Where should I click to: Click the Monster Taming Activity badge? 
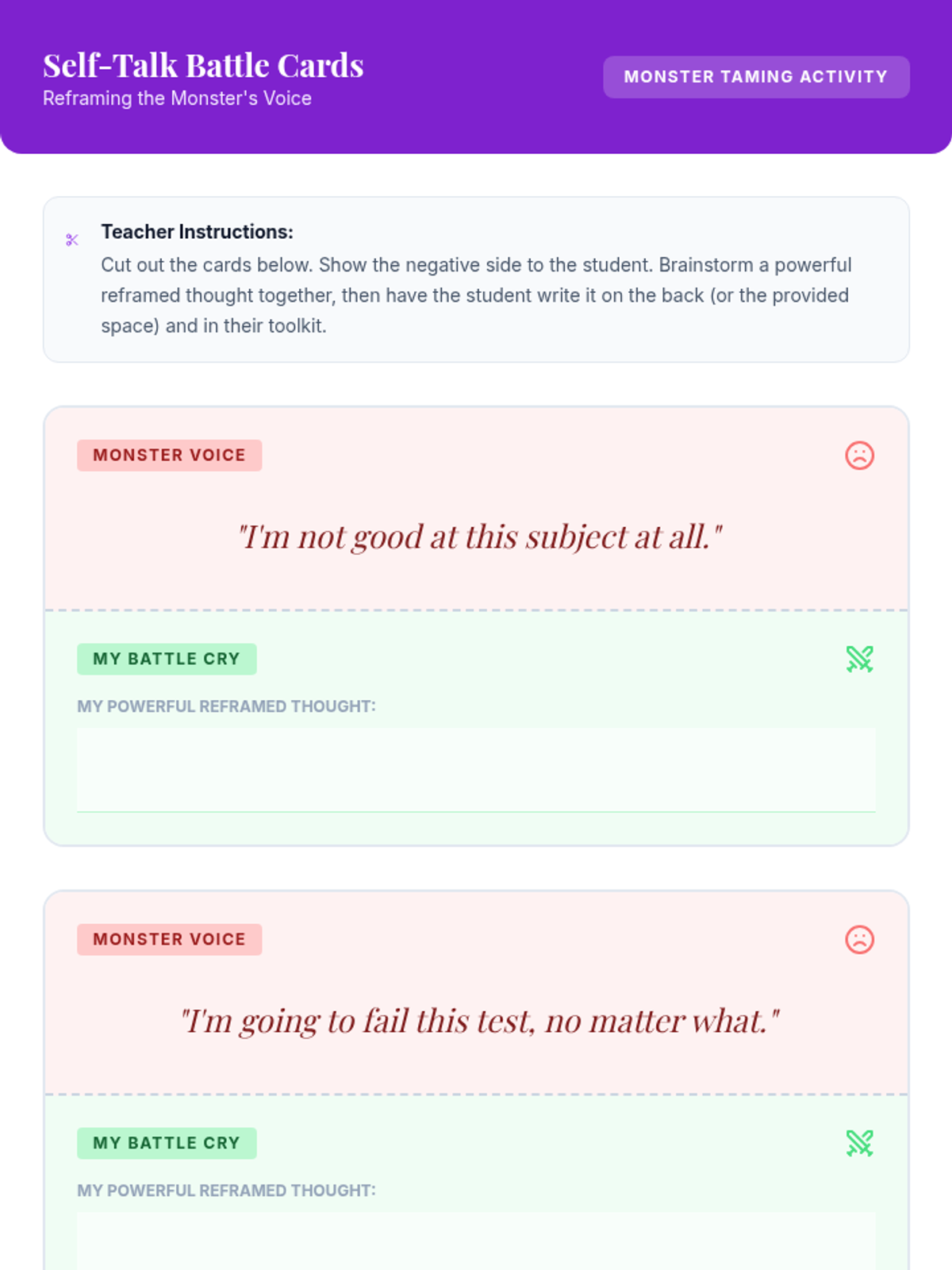tap(755, 77)
